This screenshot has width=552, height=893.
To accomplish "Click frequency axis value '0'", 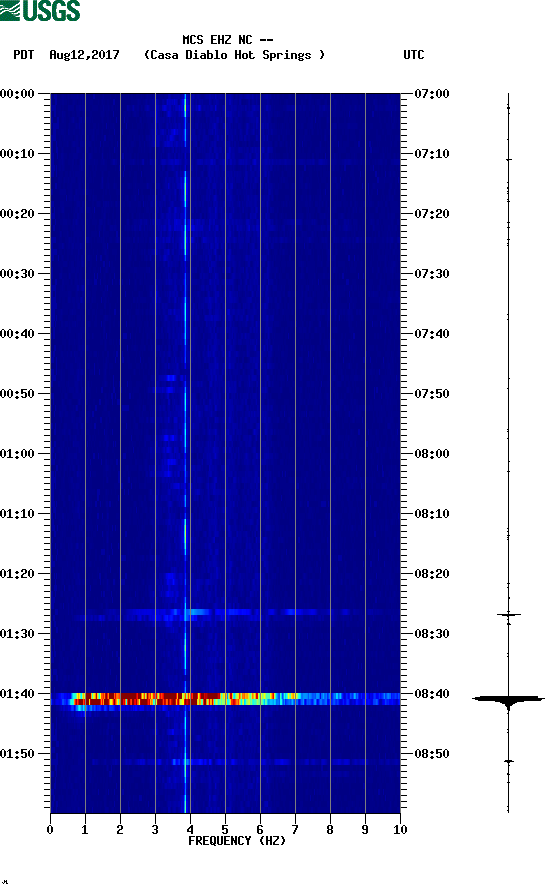I will (50, 830).
